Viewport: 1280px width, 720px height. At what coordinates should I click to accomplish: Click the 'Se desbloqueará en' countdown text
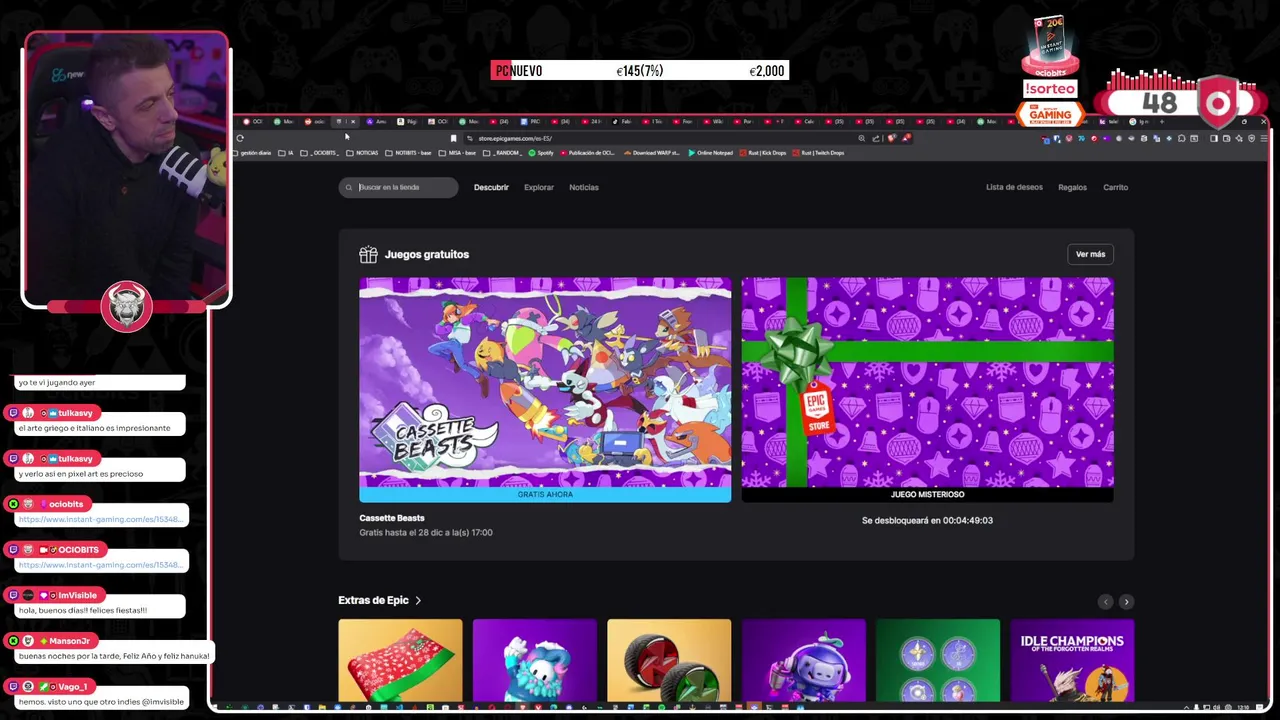point(927,520)
